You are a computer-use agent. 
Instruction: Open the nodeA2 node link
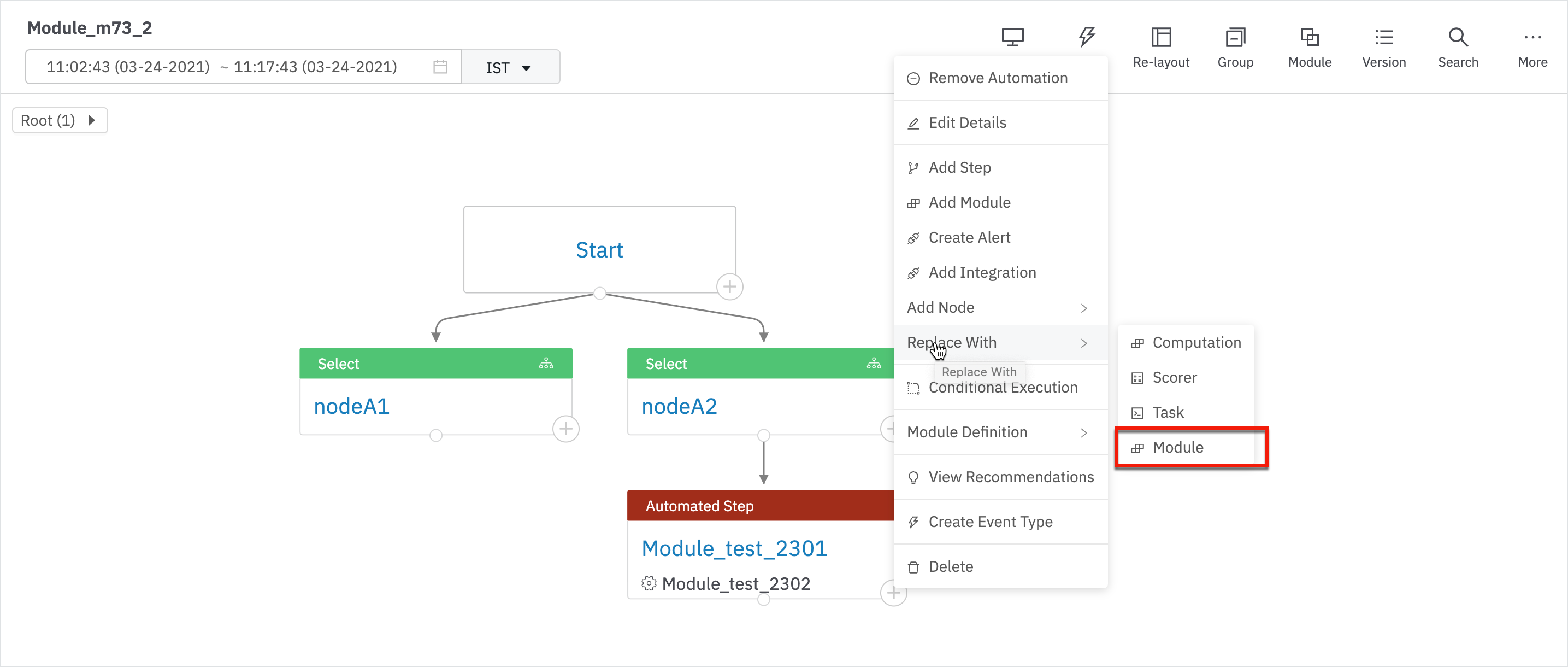click(x=679, y=406)
